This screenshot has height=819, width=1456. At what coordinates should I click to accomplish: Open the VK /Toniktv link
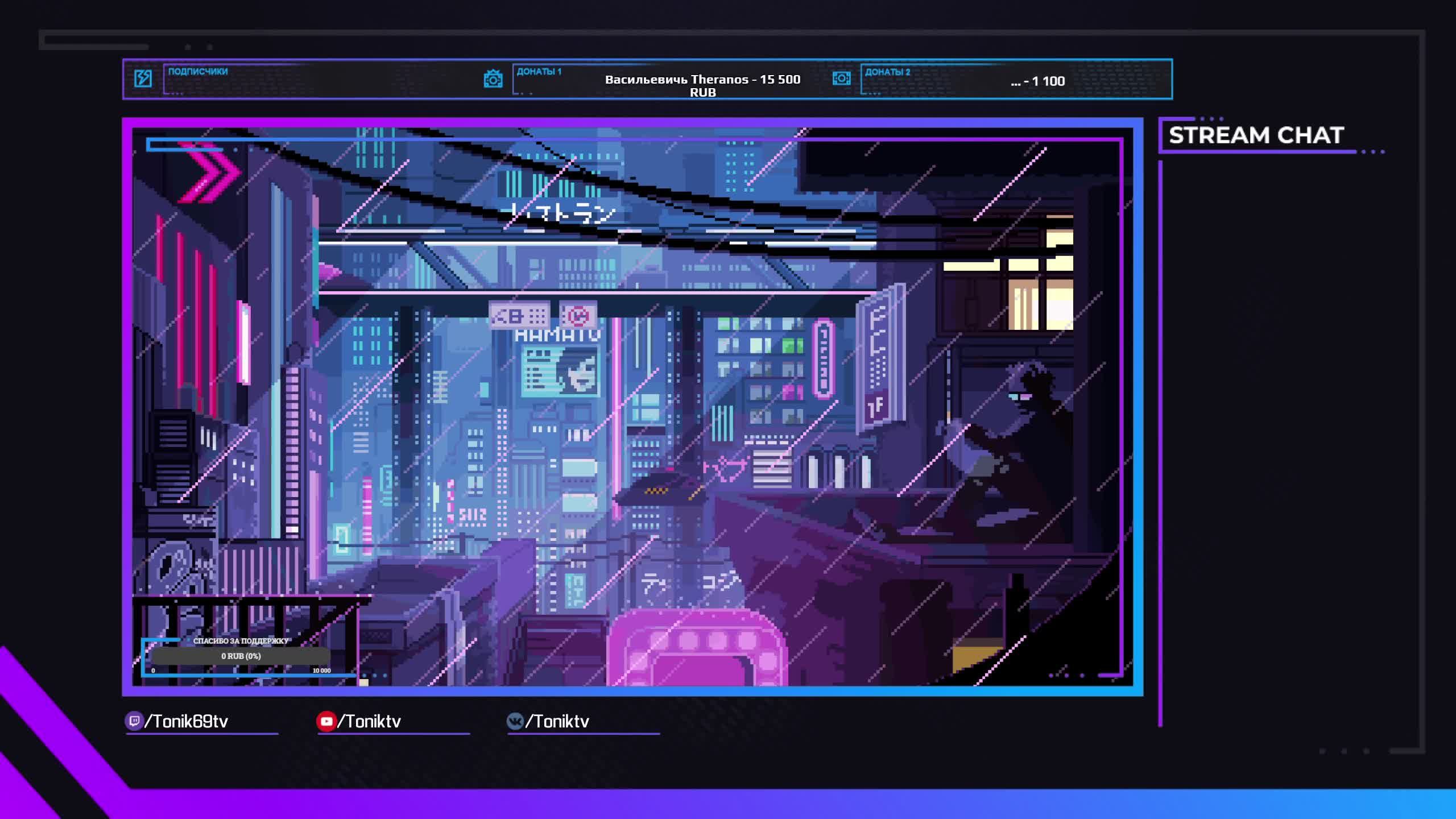pos(557,721)
